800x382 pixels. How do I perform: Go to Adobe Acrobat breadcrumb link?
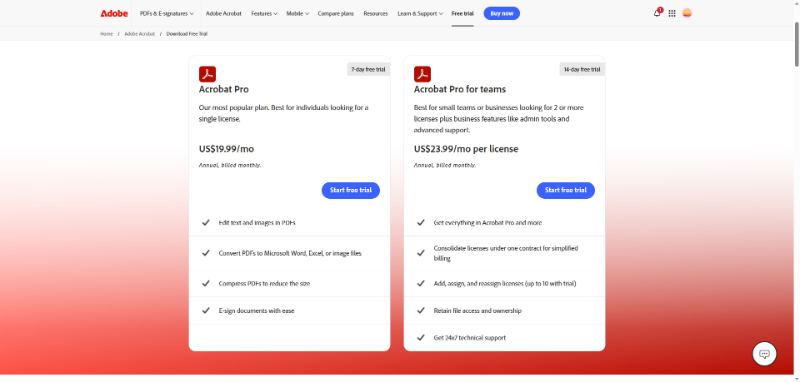(139, 34)
